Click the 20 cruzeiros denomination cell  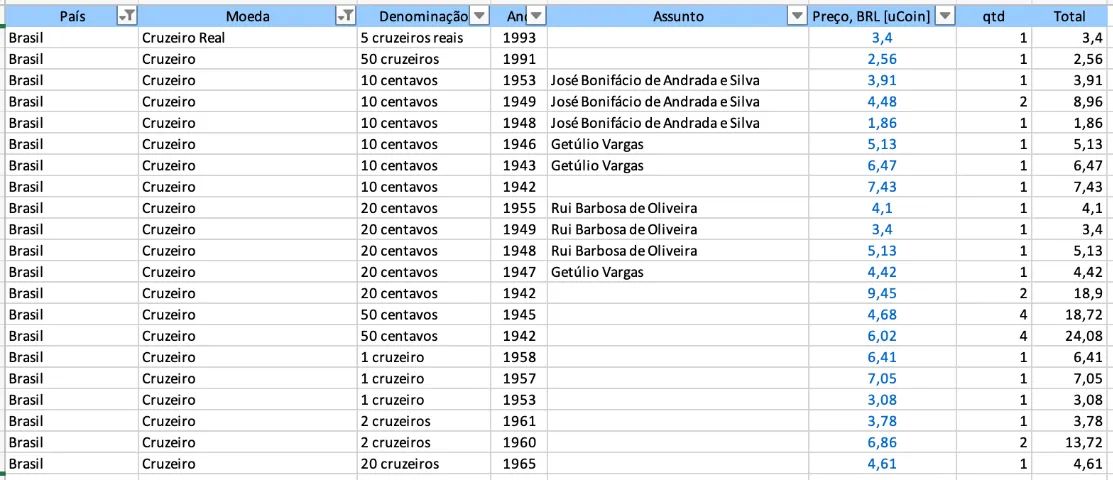423,464
